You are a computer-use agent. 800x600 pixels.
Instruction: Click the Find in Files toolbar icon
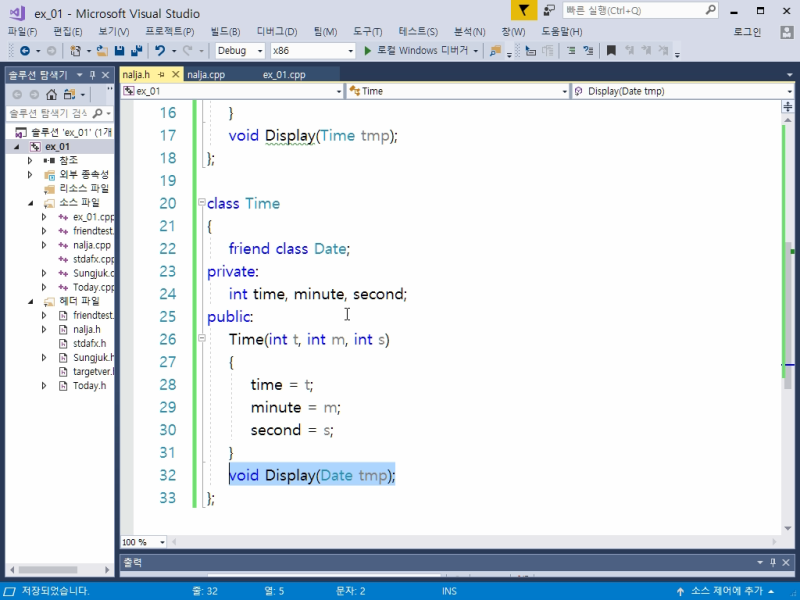coord(495,51)
